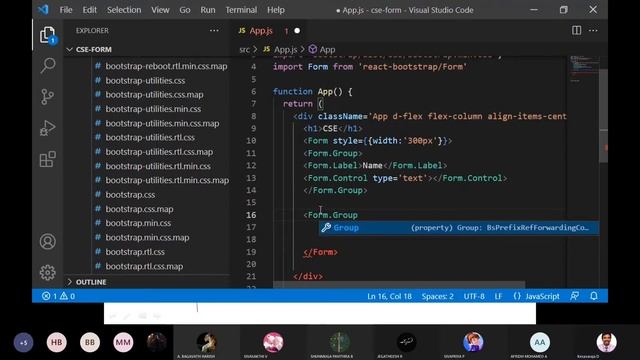The image size is (640, 360).
Task: Open bootstrap-utilities.rtl.css file
Action: click(150, 138)
